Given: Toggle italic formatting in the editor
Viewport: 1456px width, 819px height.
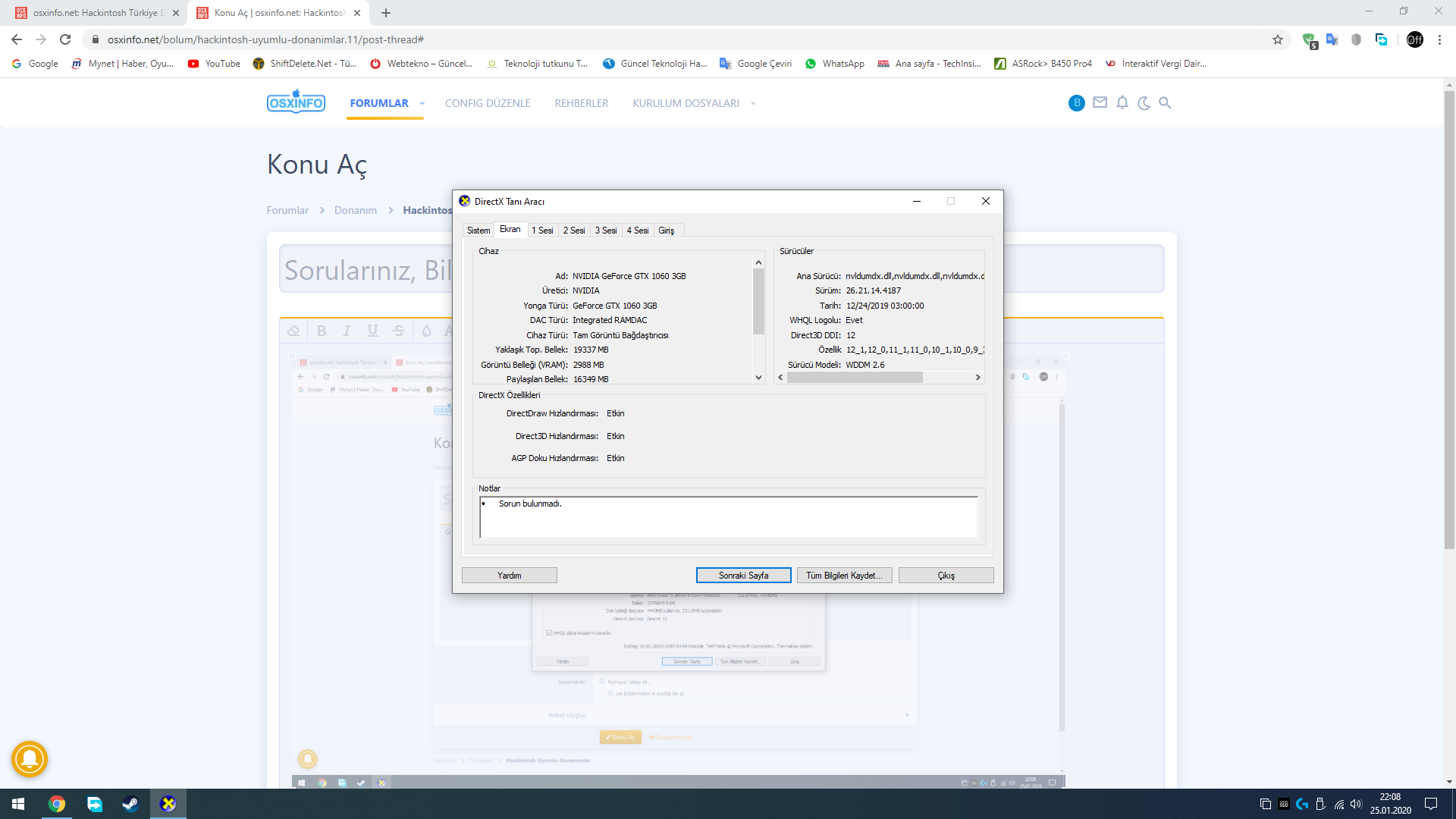Looking at the screenshot, I should (x=347, y=331).
